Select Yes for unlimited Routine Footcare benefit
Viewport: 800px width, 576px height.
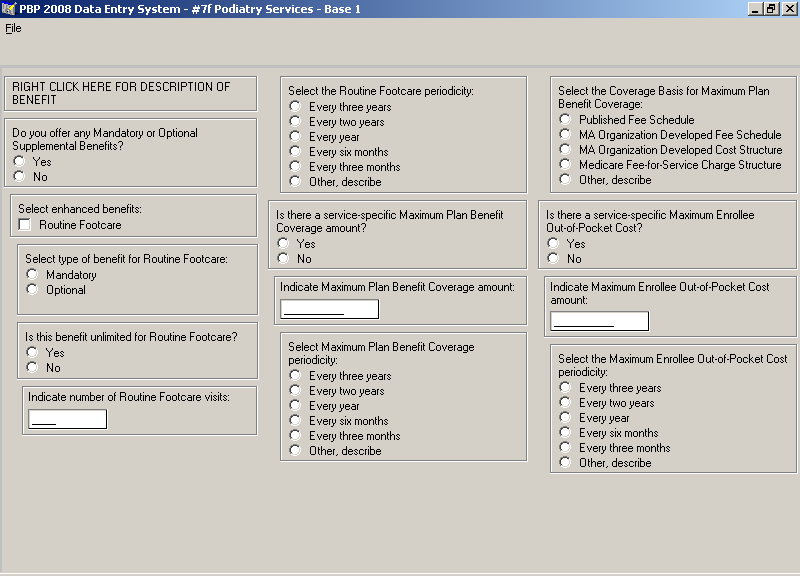coord(32,352)
